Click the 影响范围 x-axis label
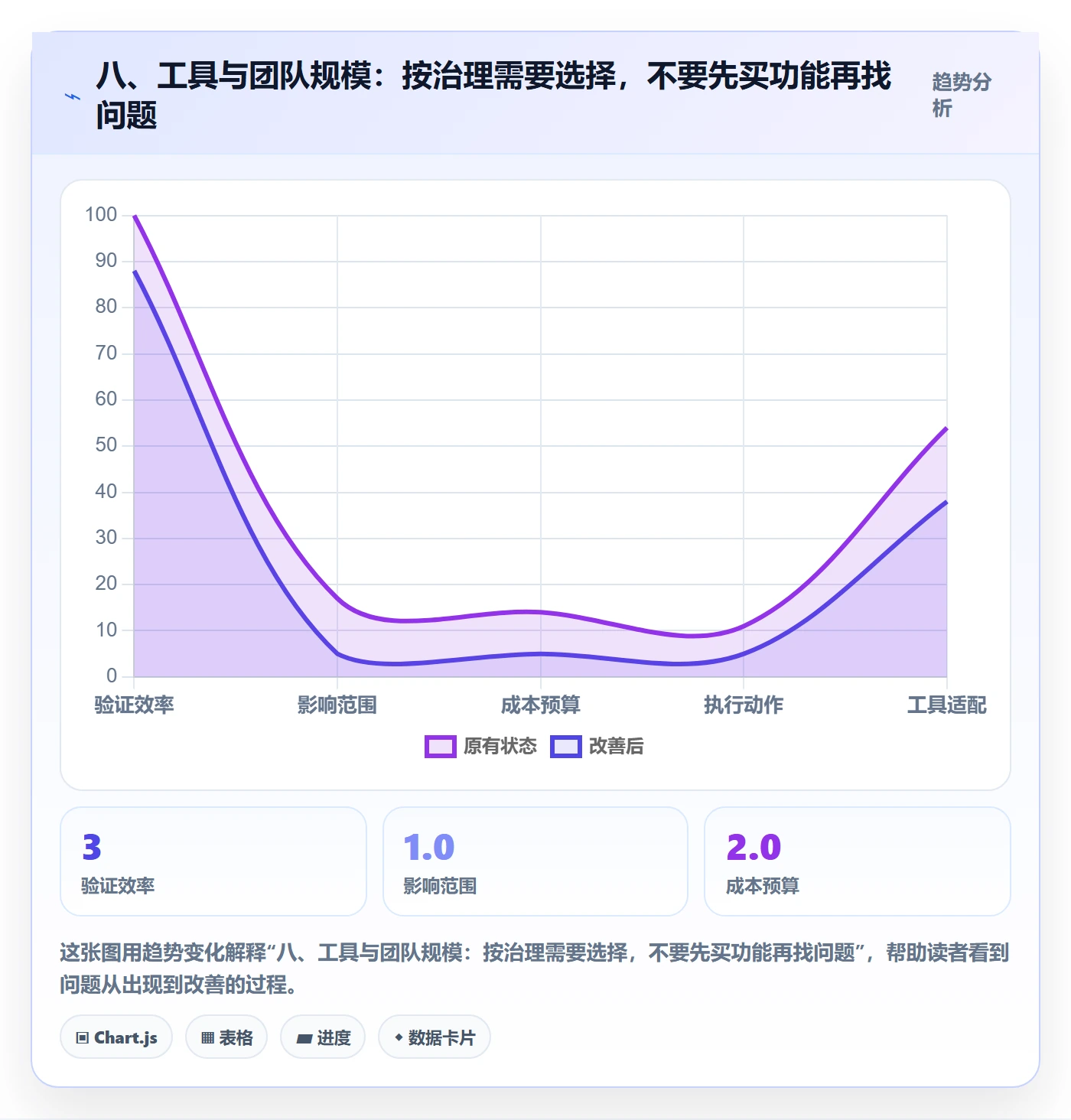The image size is (1071, 1120). (337, 705)
